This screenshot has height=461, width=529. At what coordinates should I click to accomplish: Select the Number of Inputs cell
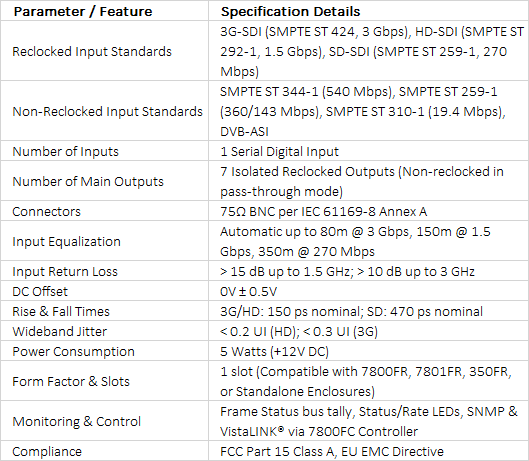point(105,151)
